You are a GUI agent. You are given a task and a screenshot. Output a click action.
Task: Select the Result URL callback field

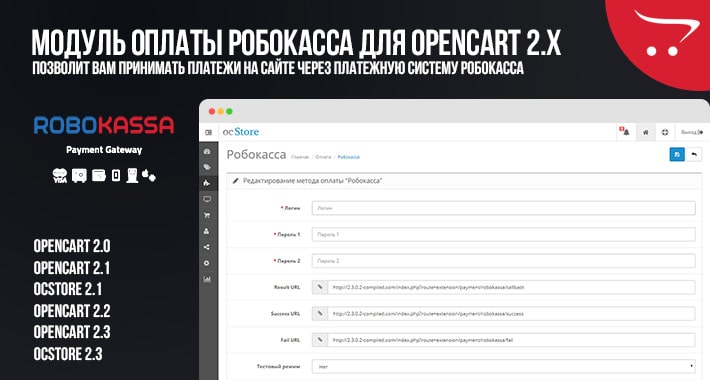point(511,287)
